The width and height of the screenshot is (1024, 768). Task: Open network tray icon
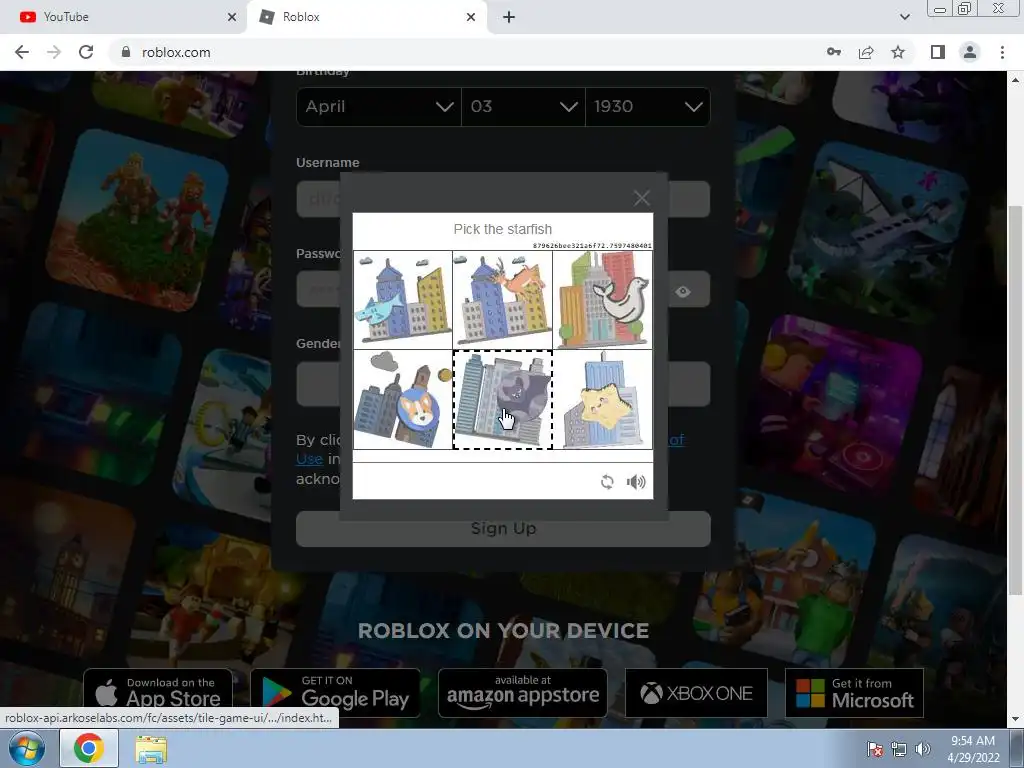click(899, 749)
